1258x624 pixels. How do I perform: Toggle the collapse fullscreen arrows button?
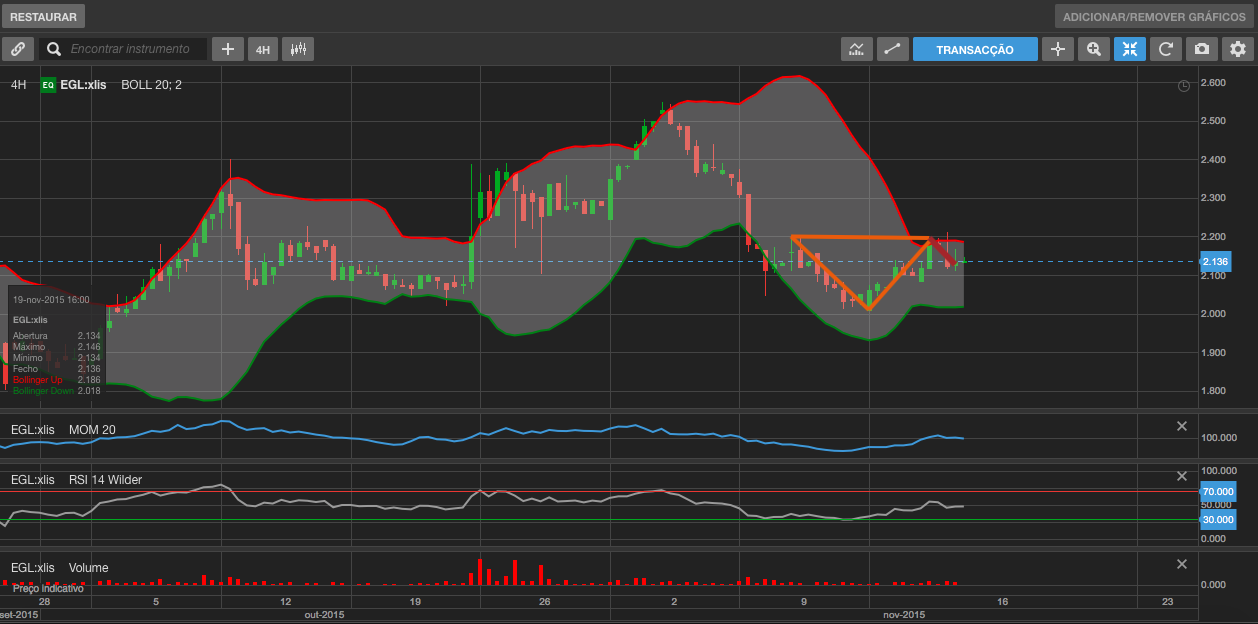point(1130,49)
